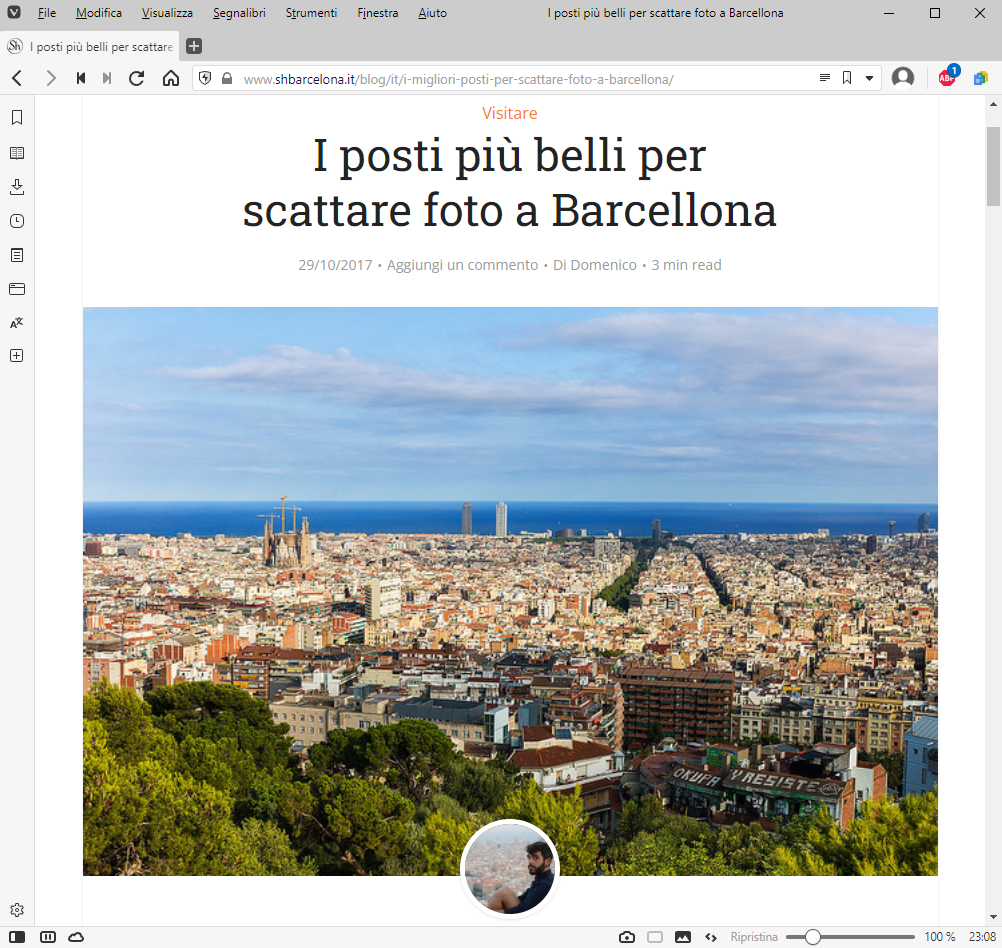Expand the bookmark dropdown arrow
1002x948 pixels.
(869, 78)
